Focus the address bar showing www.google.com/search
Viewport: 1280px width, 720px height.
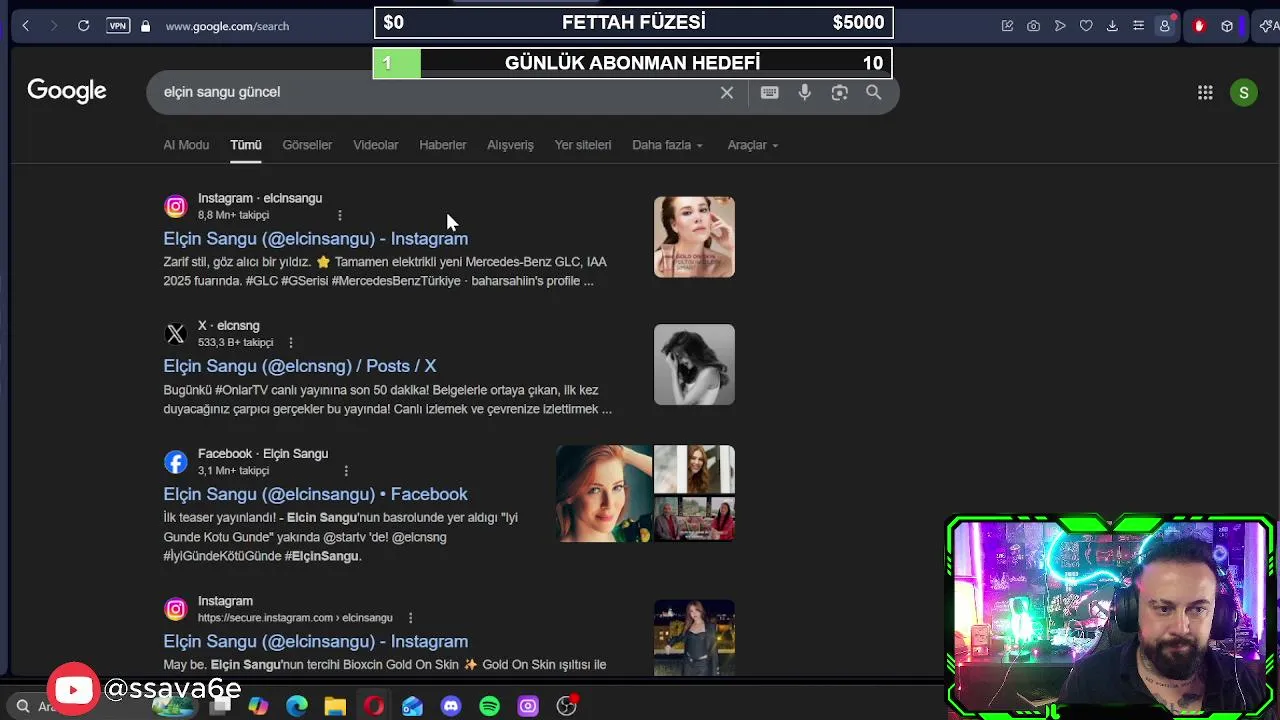(227, 26)
